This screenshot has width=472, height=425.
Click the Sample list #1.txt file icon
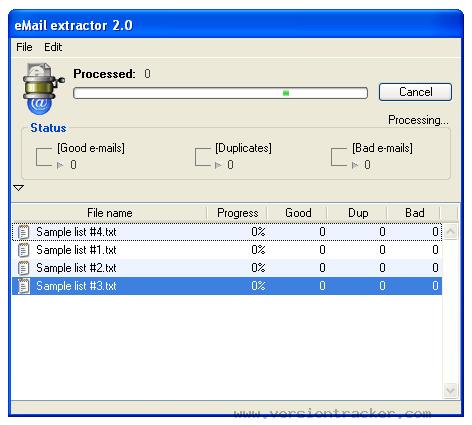pyautogui.click(x=23, y=250)
